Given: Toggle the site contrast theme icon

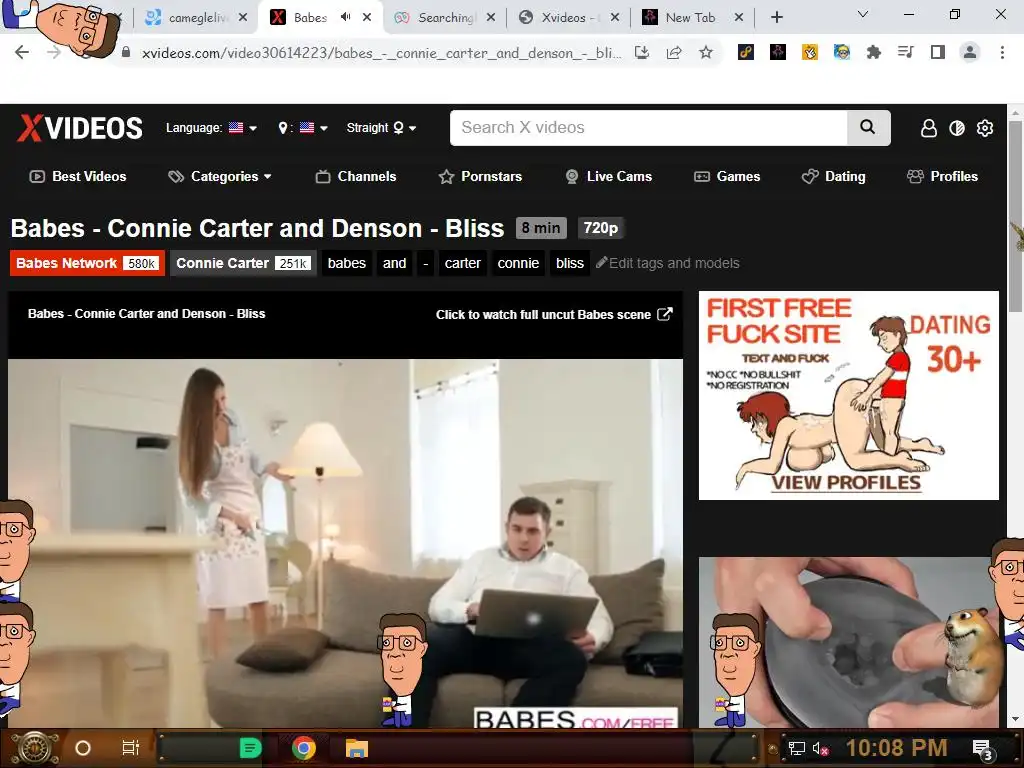Looking at the screenshot, I should click(x=957, y=128).
